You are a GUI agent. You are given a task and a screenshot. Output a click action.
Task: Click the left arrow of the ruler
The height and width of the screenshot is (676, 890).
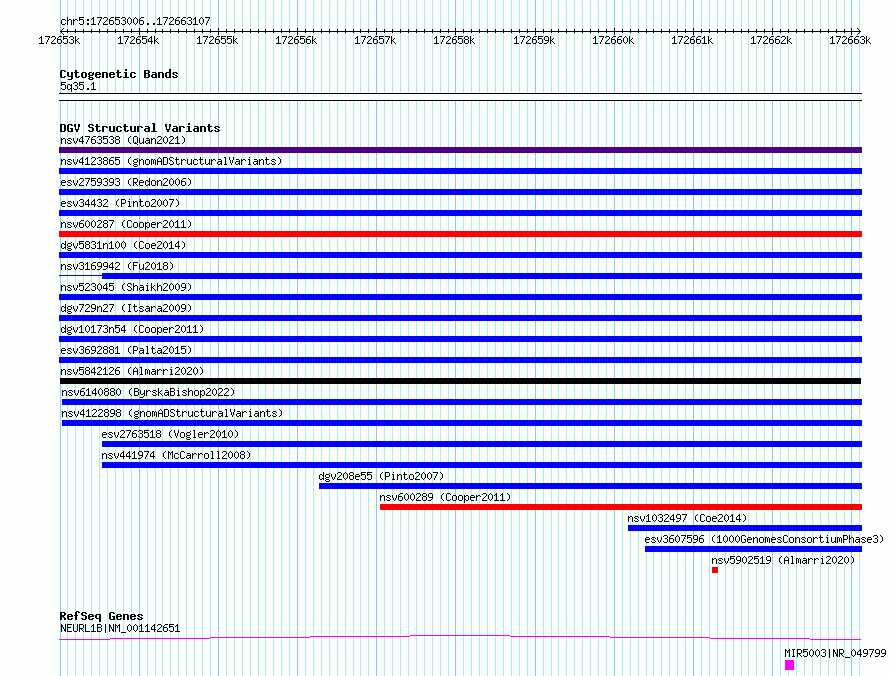[x=62, y=31]
